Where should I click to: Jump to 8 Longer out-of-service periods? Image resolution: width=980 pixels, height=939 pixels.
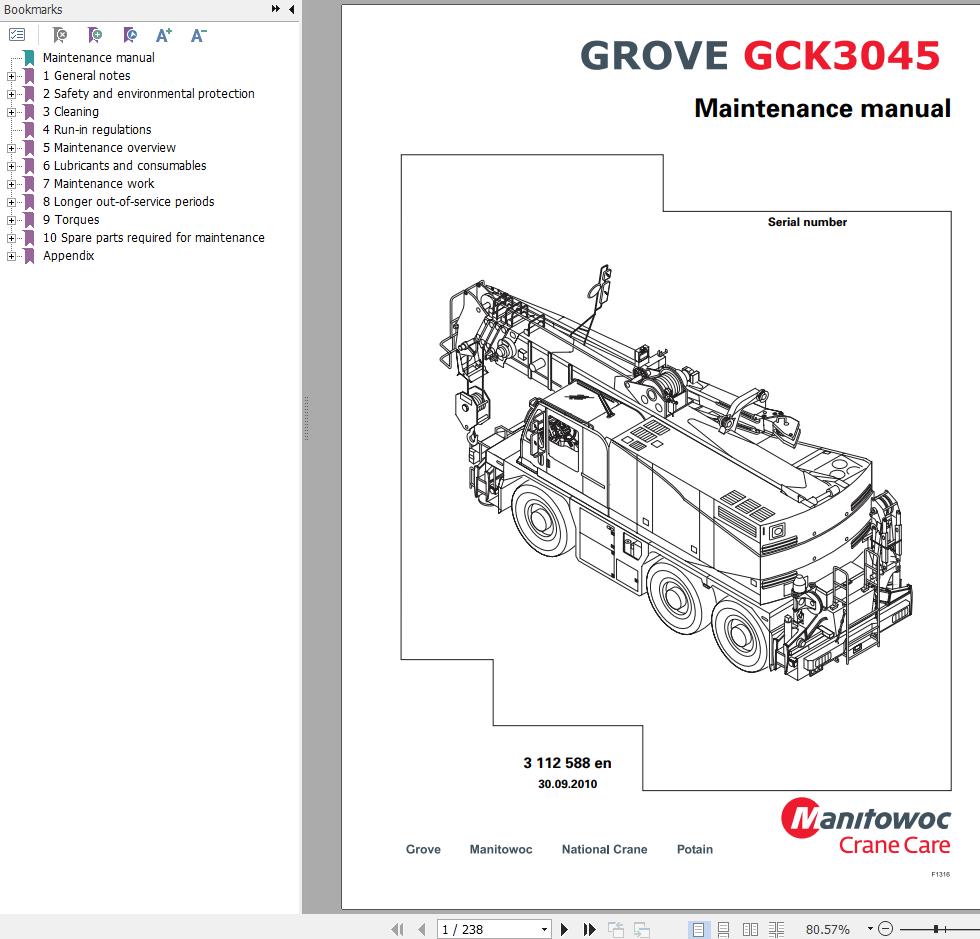click(129, 202)
